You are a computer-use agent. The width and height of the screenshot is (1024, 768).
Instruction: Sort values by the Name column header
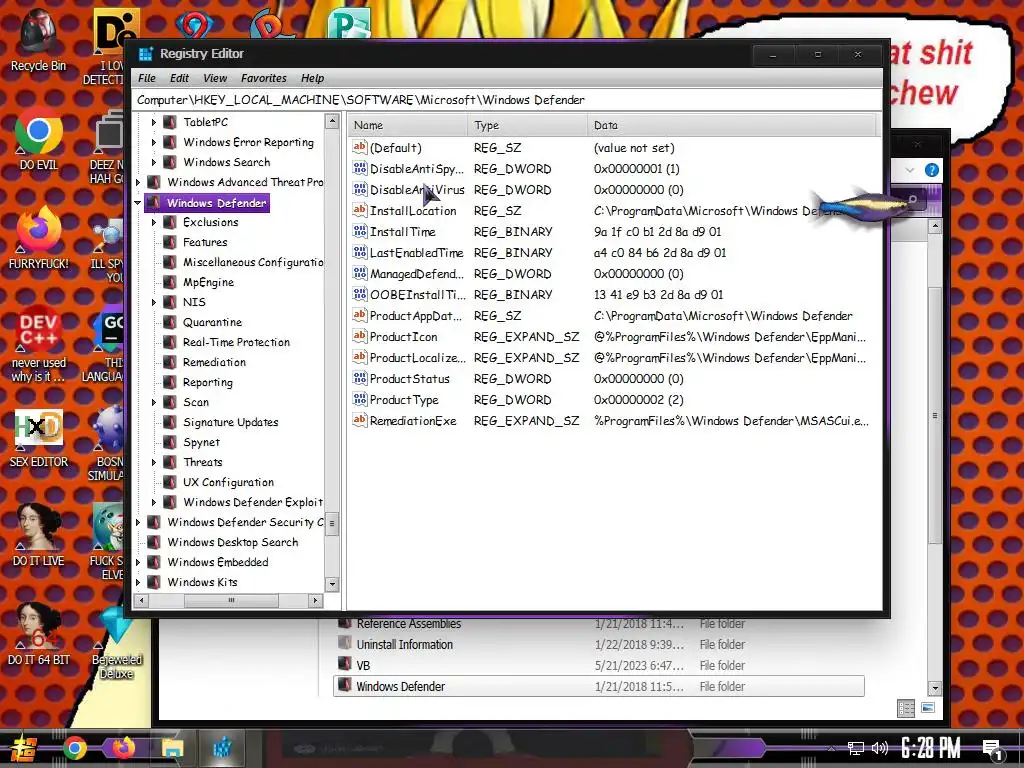[x=408, y=125]
